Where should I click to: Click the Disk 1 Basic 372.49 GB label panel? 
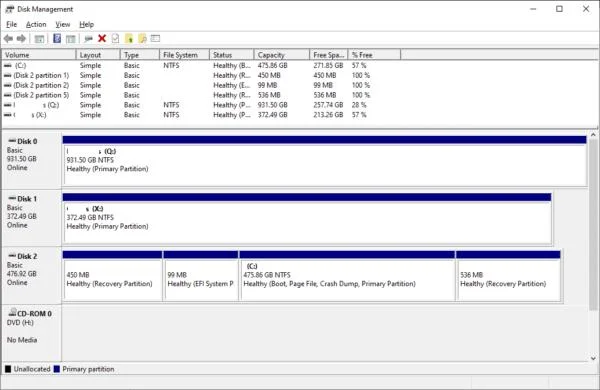click(x=31, y=217)
